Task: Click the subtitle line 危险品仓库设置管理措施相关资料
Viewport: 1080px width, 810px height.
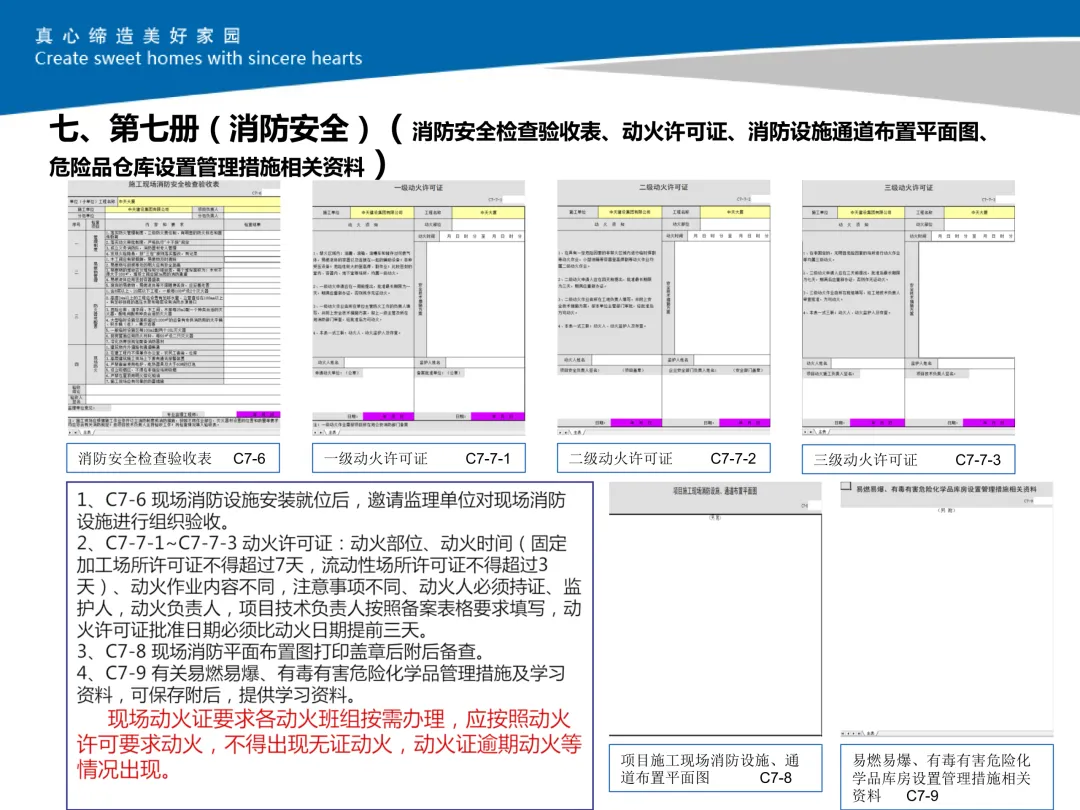Action: point(207,167)
